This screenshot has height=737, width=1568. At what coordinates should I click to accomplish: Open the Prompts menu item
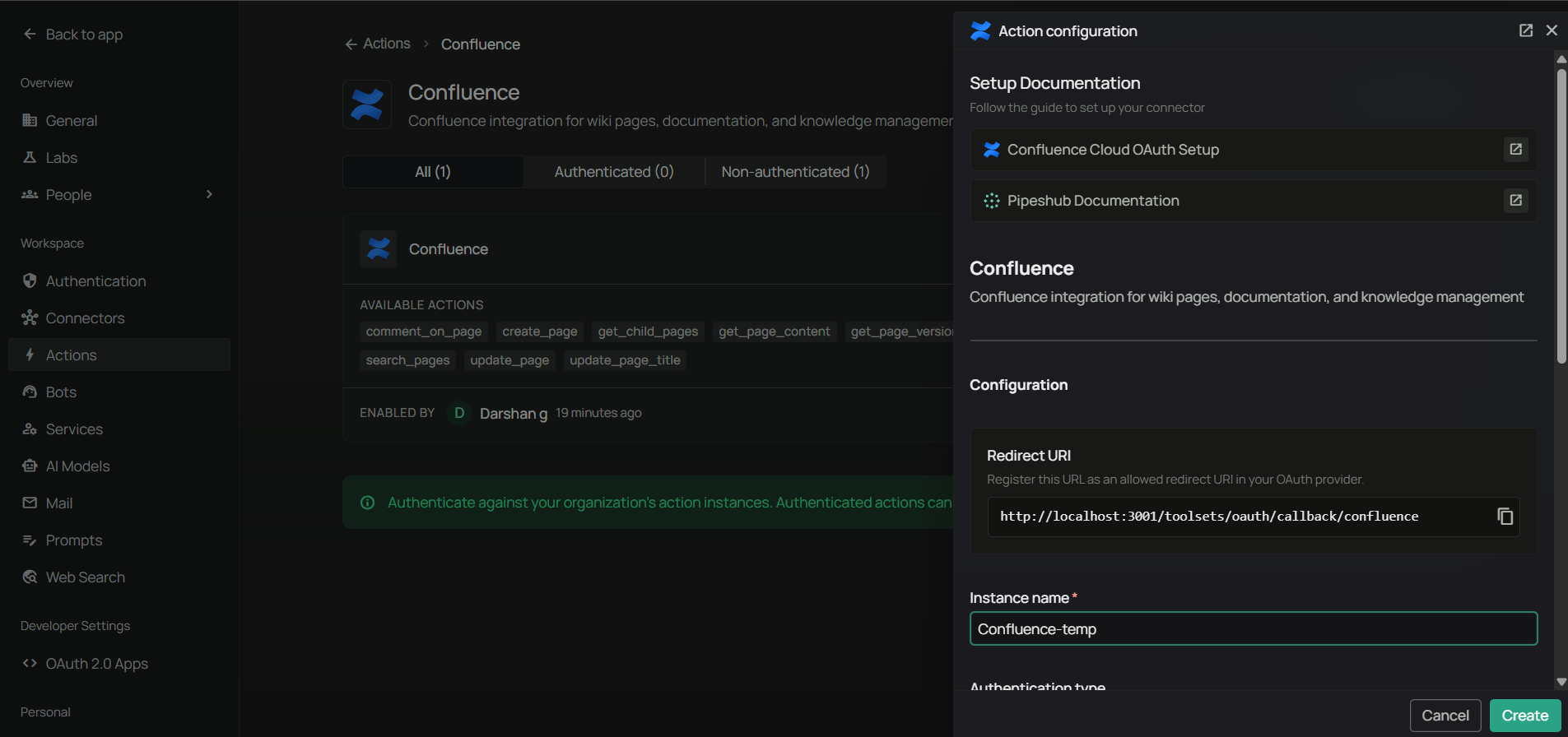[119, 540]
